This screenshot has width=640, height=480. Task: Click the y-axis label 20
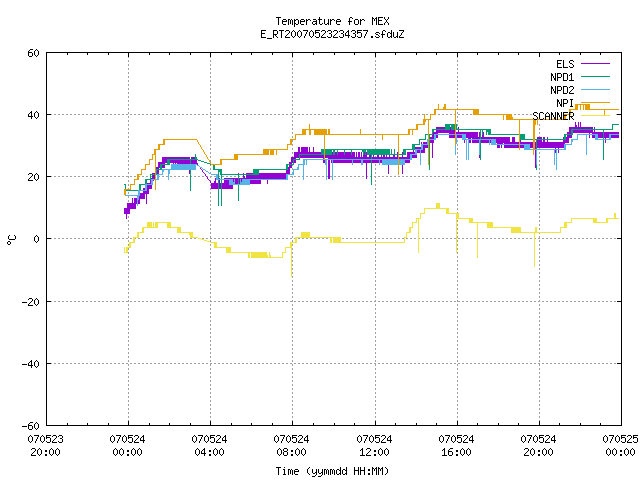[x=33, y=177]
